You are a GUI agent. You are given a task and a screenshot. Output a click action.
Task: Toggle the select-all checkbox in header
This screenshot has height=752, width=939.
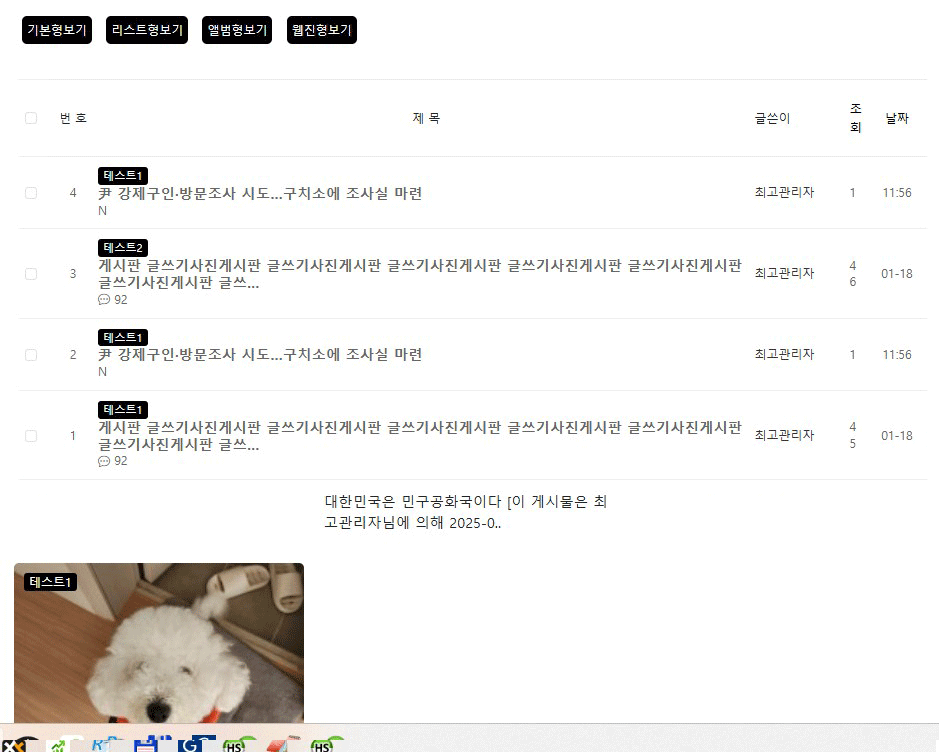(31, 118)
